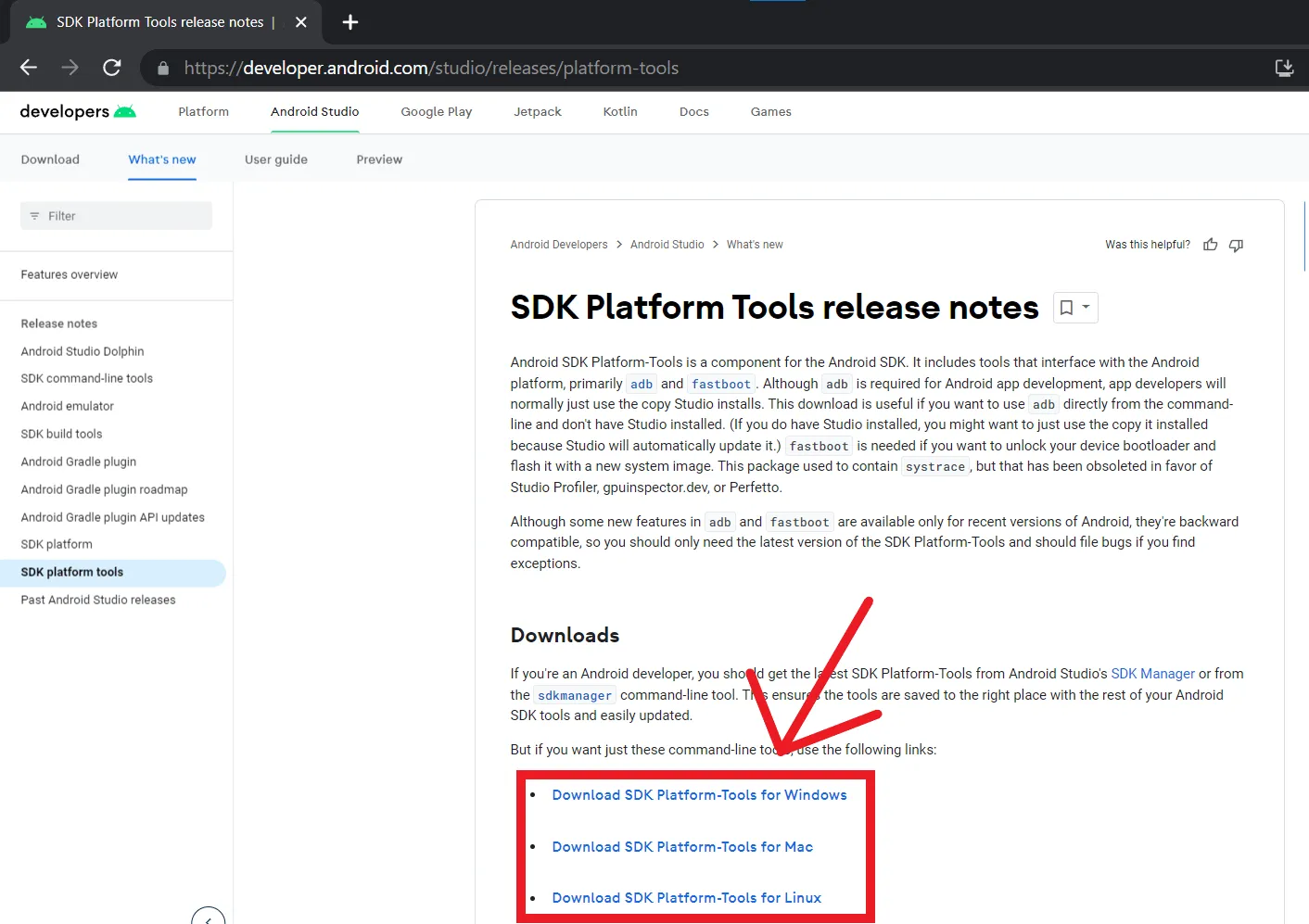
Task: Download SDK Platform-Tools for Mac
Action: [682, 847]
